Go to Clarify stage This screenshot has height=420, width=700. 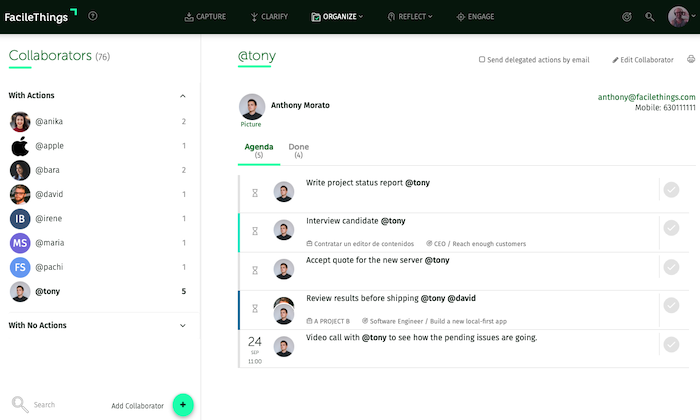269,17
